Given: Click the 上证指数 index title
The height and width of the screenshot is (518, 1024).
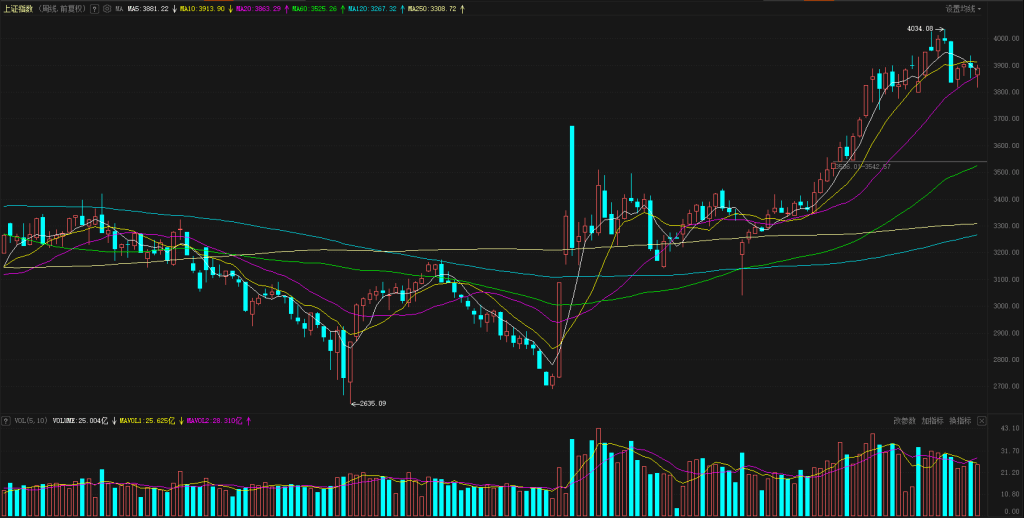Looking at the screenshot, I should pos(18,8).
